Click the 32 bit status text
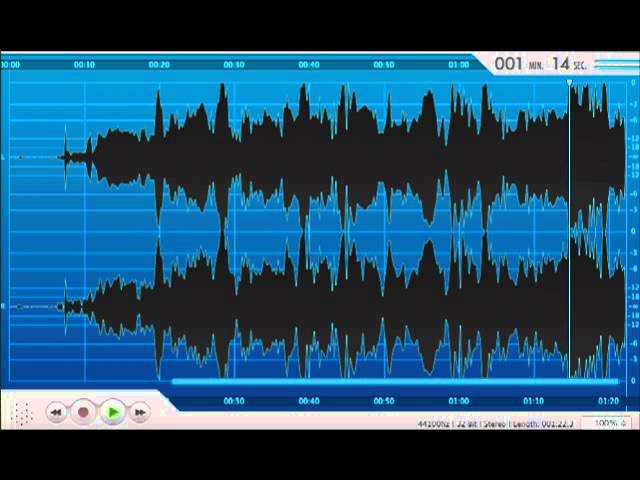640x480 pixels. pos(467,424)
